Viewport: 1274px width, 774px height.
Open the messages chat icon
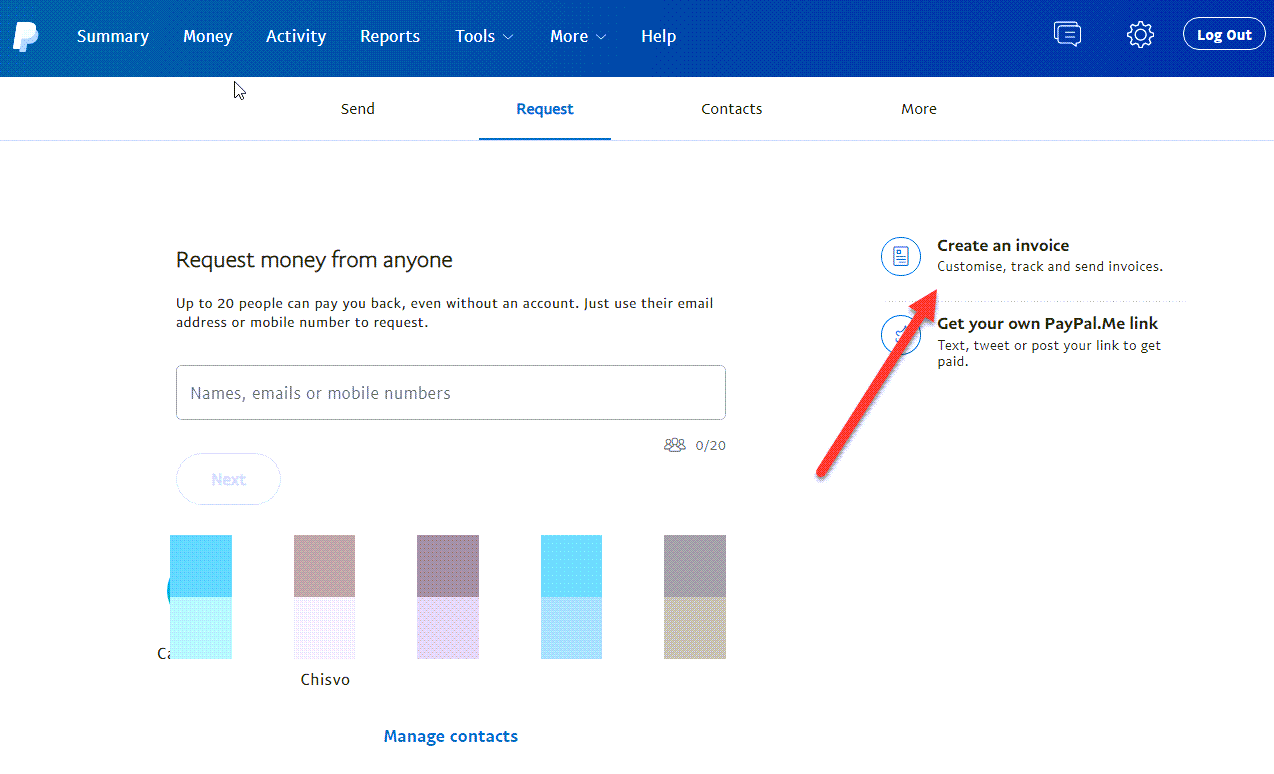click(x=1067, y=34)
